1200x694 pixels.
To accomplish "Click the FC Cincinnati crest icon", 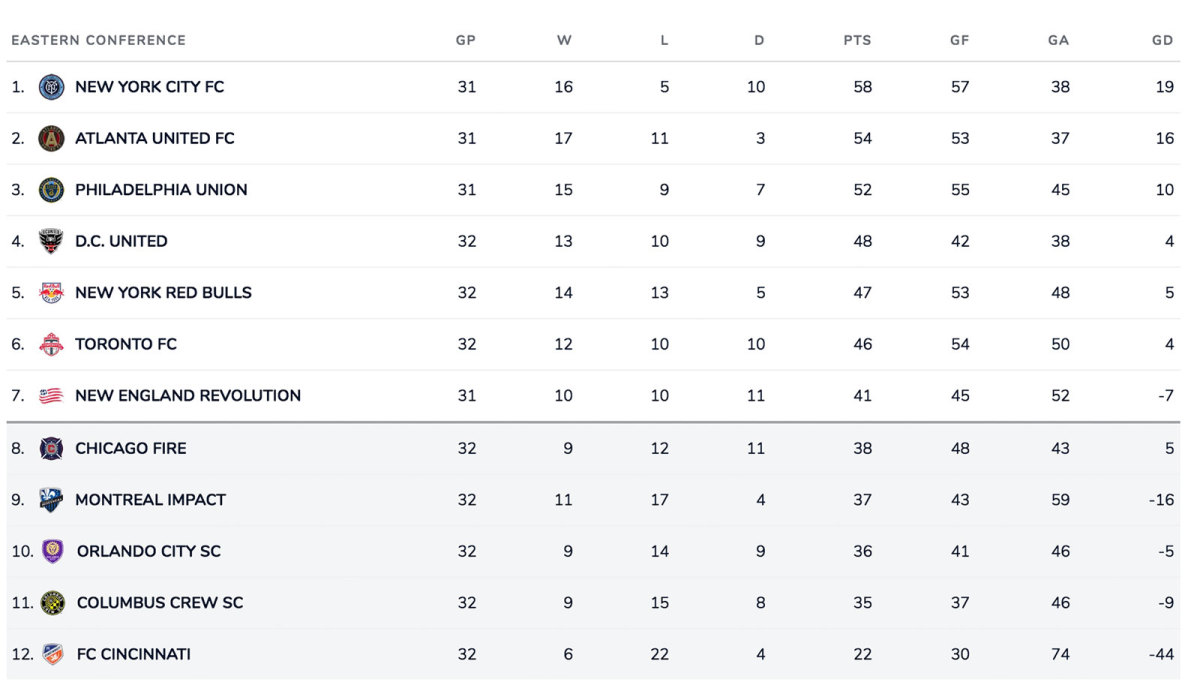I will click(x=53, y=654).
